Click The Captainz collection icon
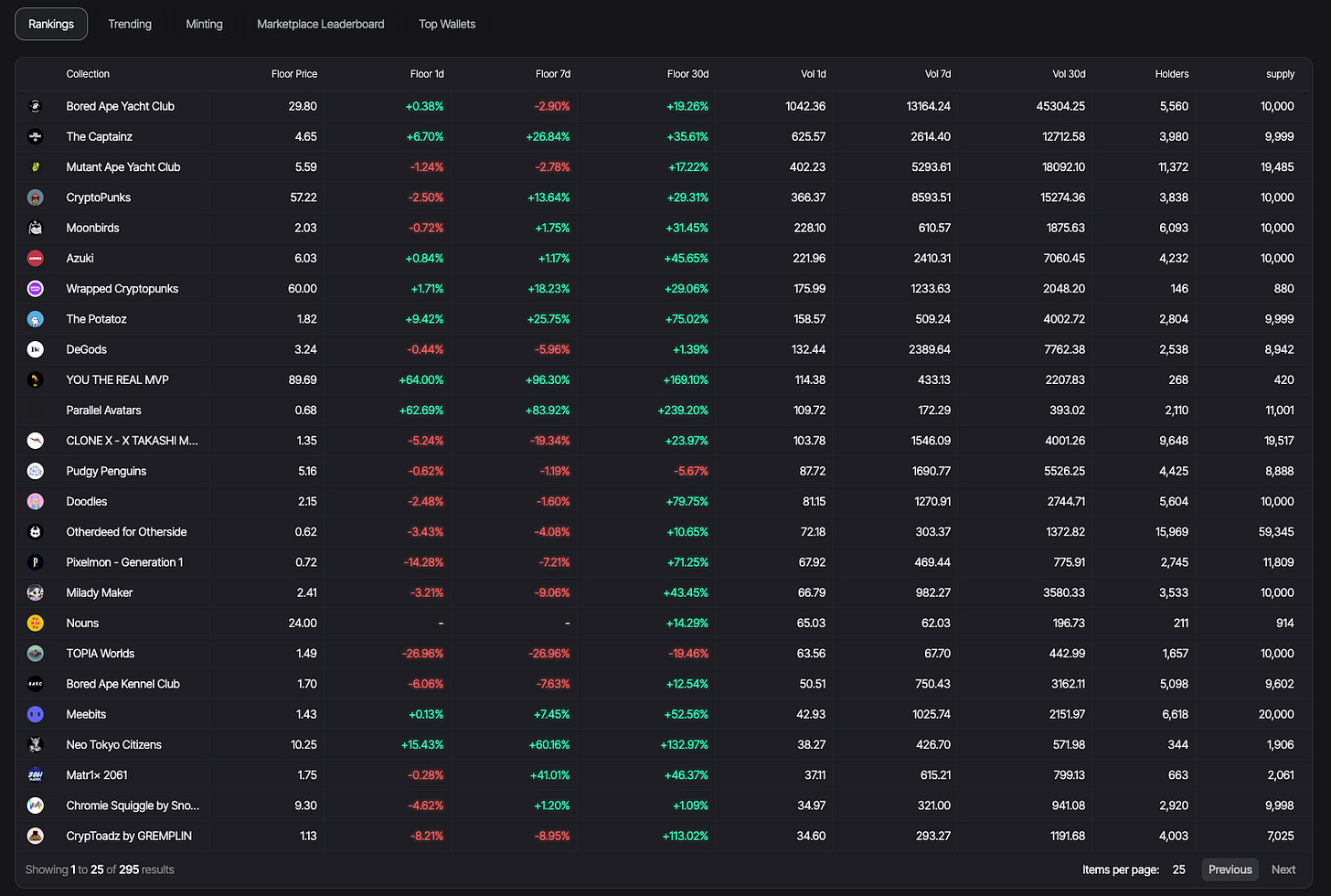 pyautogui.click(x=36, y=136)
